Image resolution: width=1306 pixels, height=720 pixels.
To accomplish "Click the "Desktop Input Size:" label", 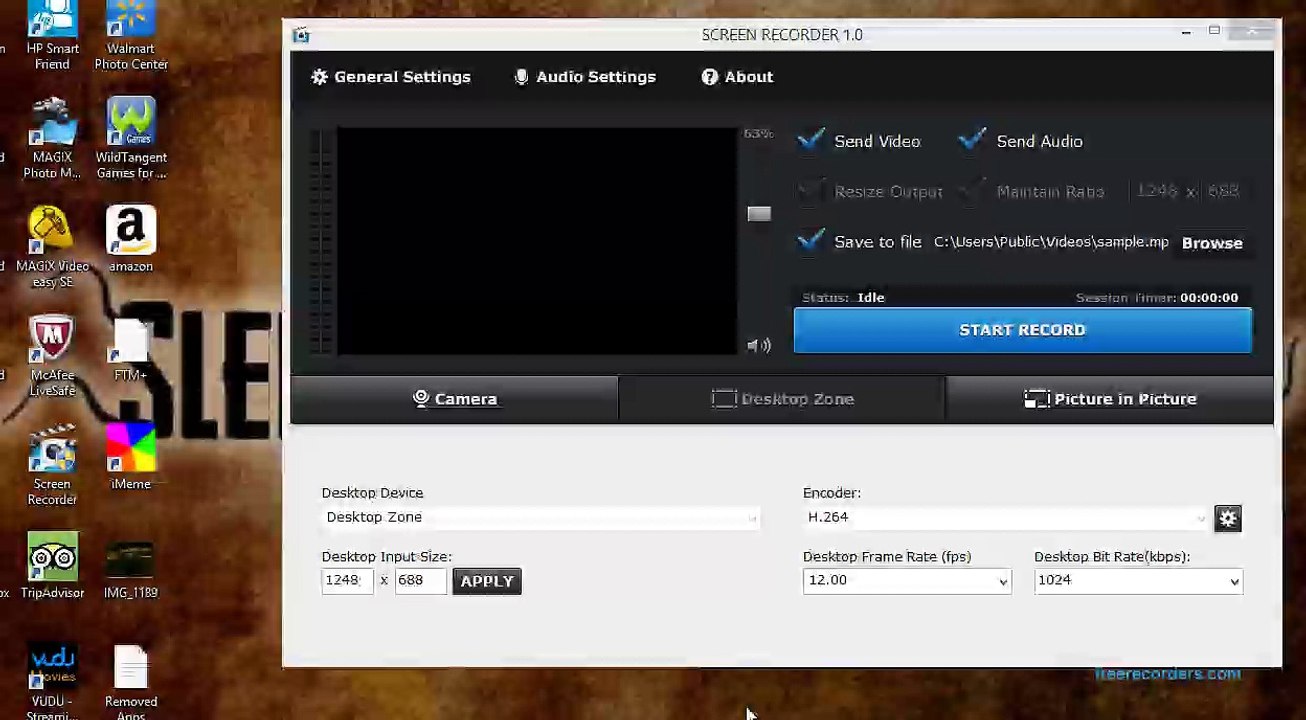I will (x=386, y=557).
